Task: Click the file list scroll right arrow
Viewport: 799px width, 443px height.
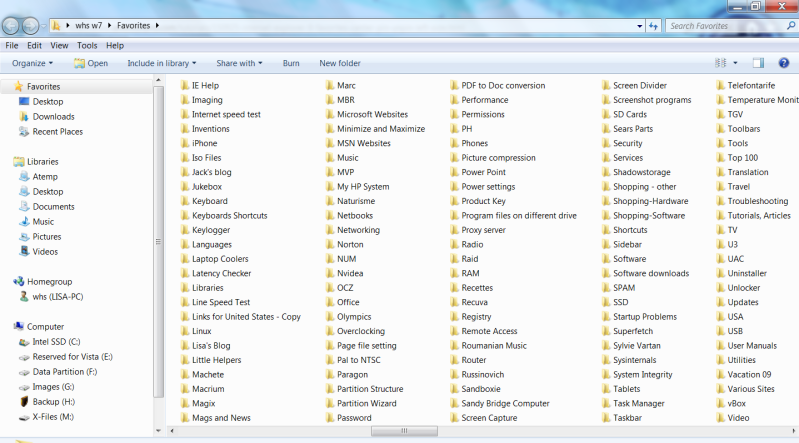Action: pyautogui.click(x=793, y=431)
